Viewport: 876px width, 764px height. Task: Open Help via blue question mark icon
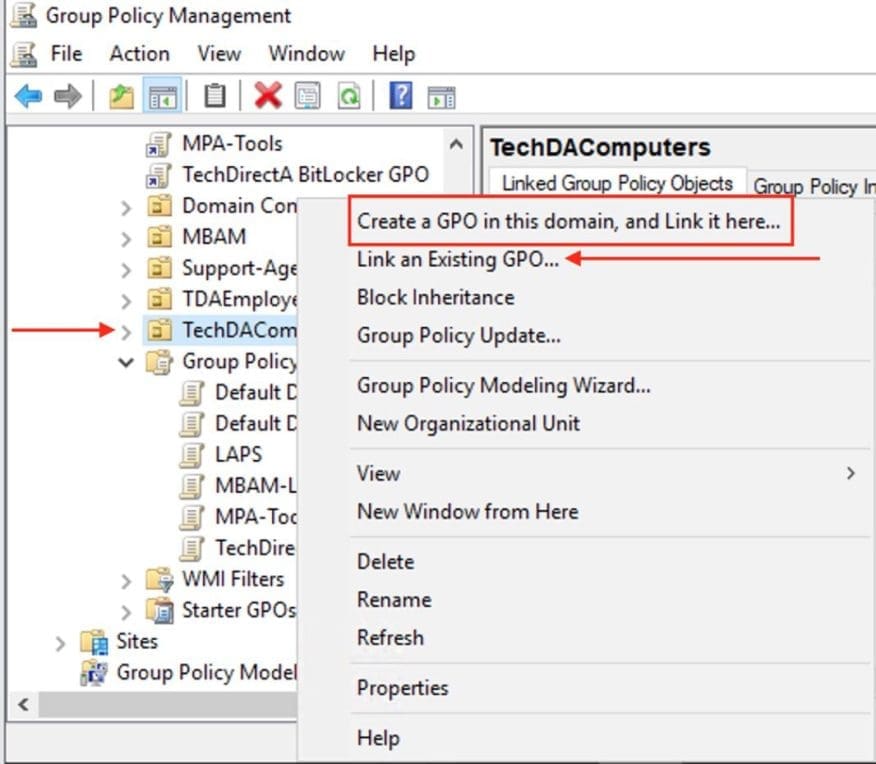click(401, 96)
